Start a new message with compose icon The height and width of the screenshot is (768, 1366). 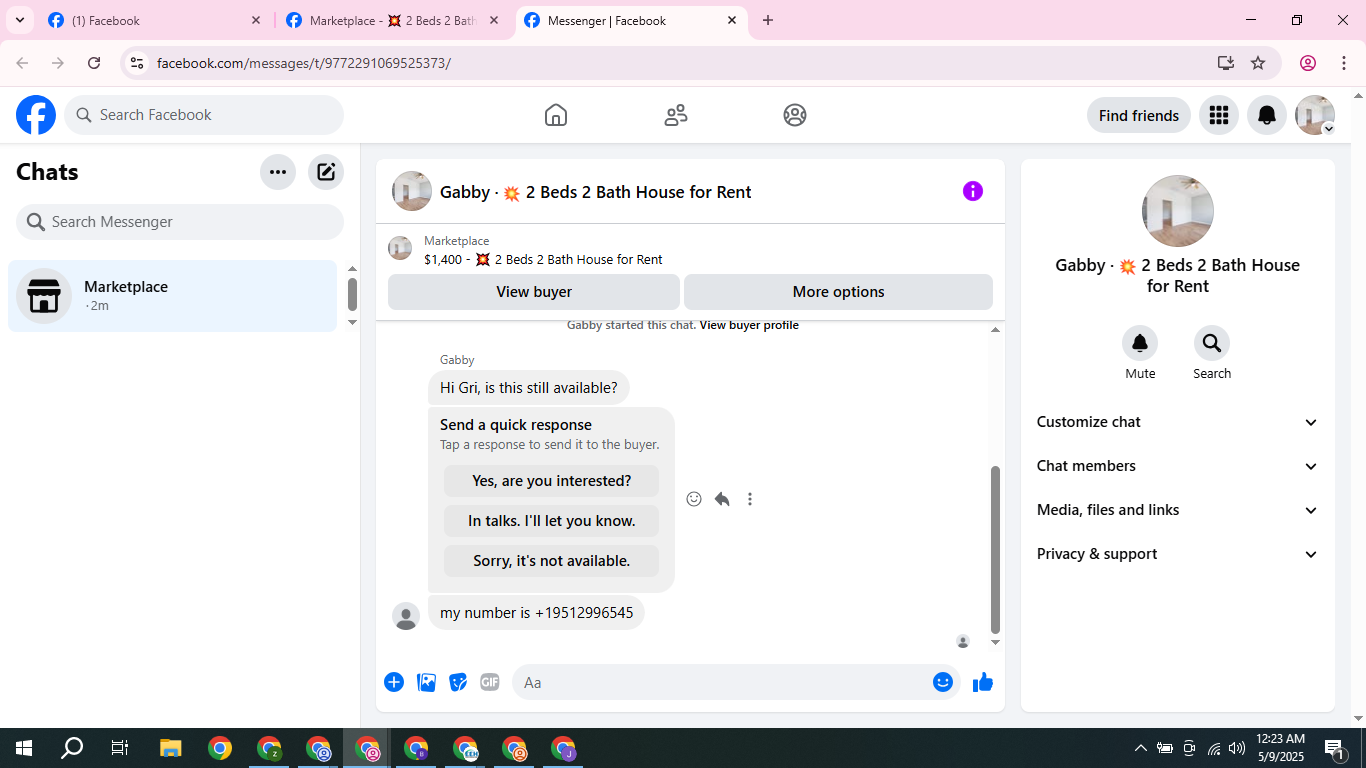pyautogui.click(x=326, y=172)
